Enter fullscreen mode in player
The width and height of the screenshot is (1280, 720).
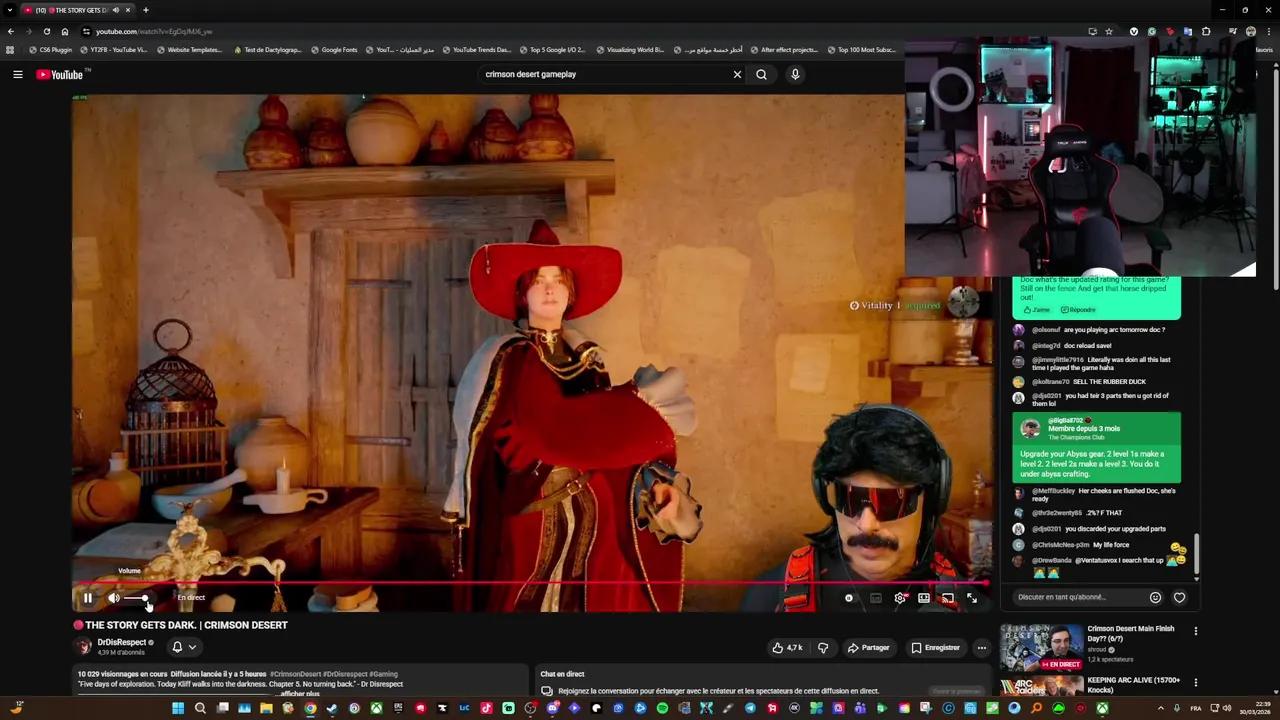[x=972, y=598]
